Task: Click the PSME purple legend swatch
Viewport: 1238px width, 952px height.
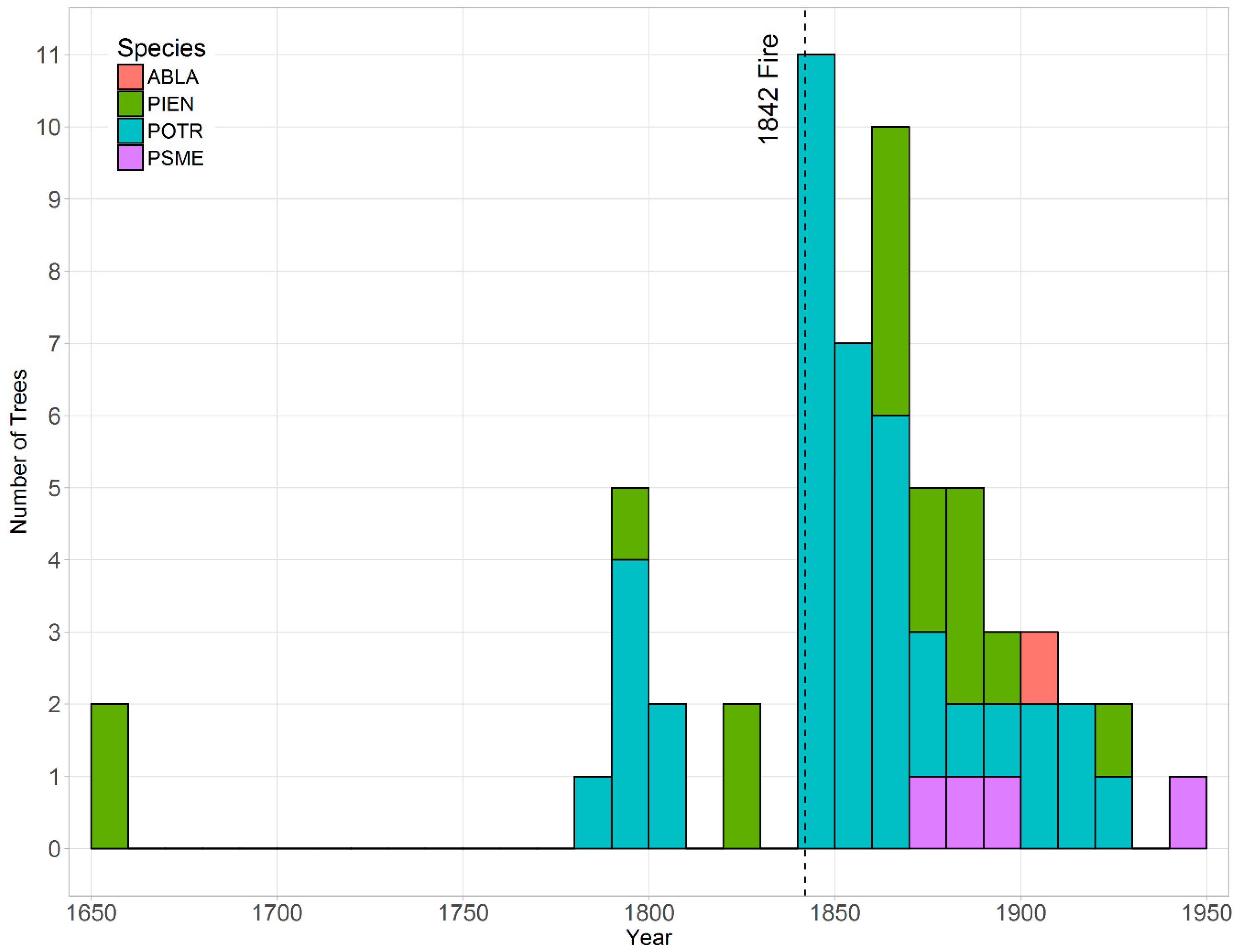Action: [x=130, y=157]
